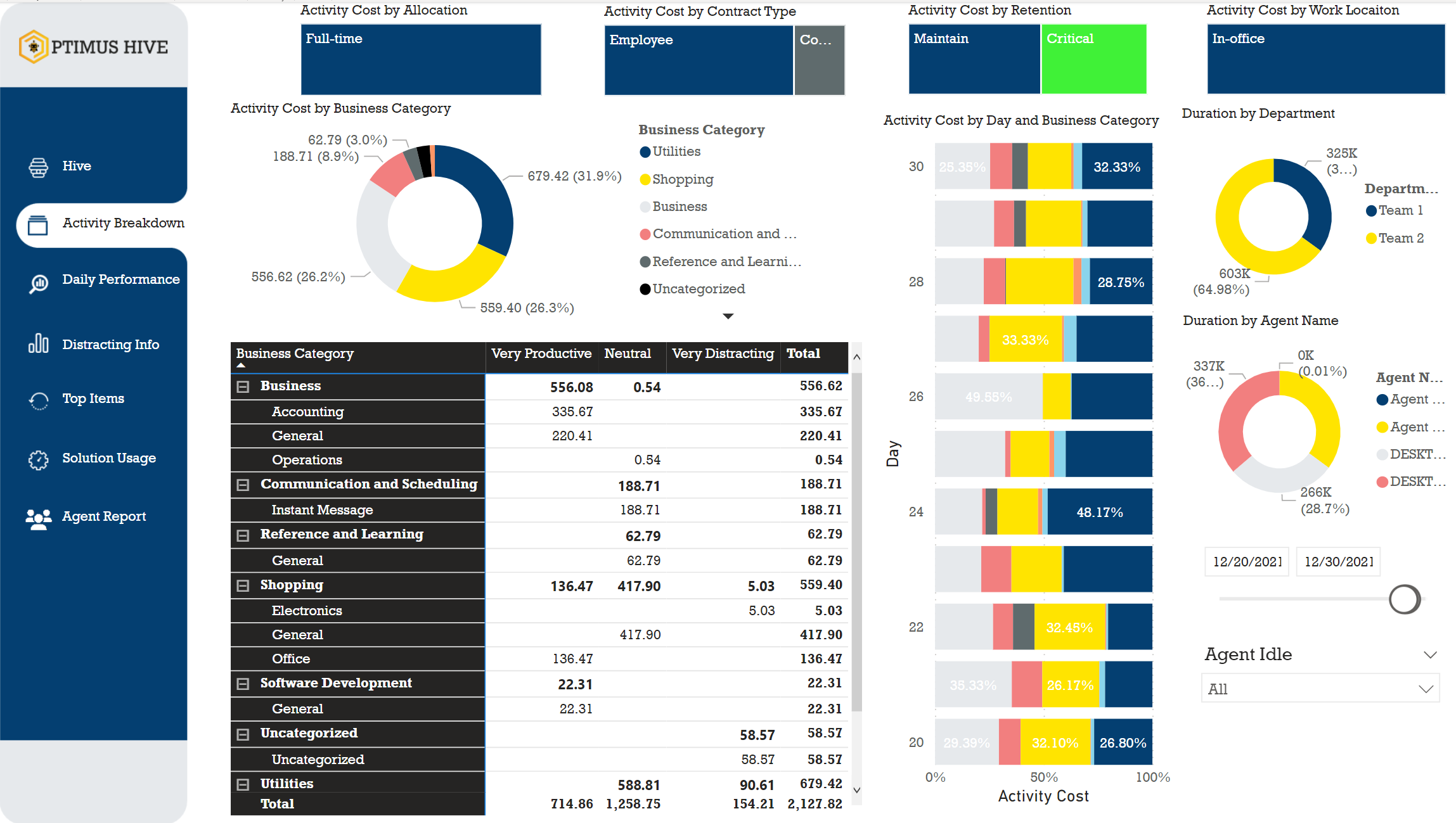
Task: Click the Daily Performance magnifier chart icon
Action: coord(38,283)
